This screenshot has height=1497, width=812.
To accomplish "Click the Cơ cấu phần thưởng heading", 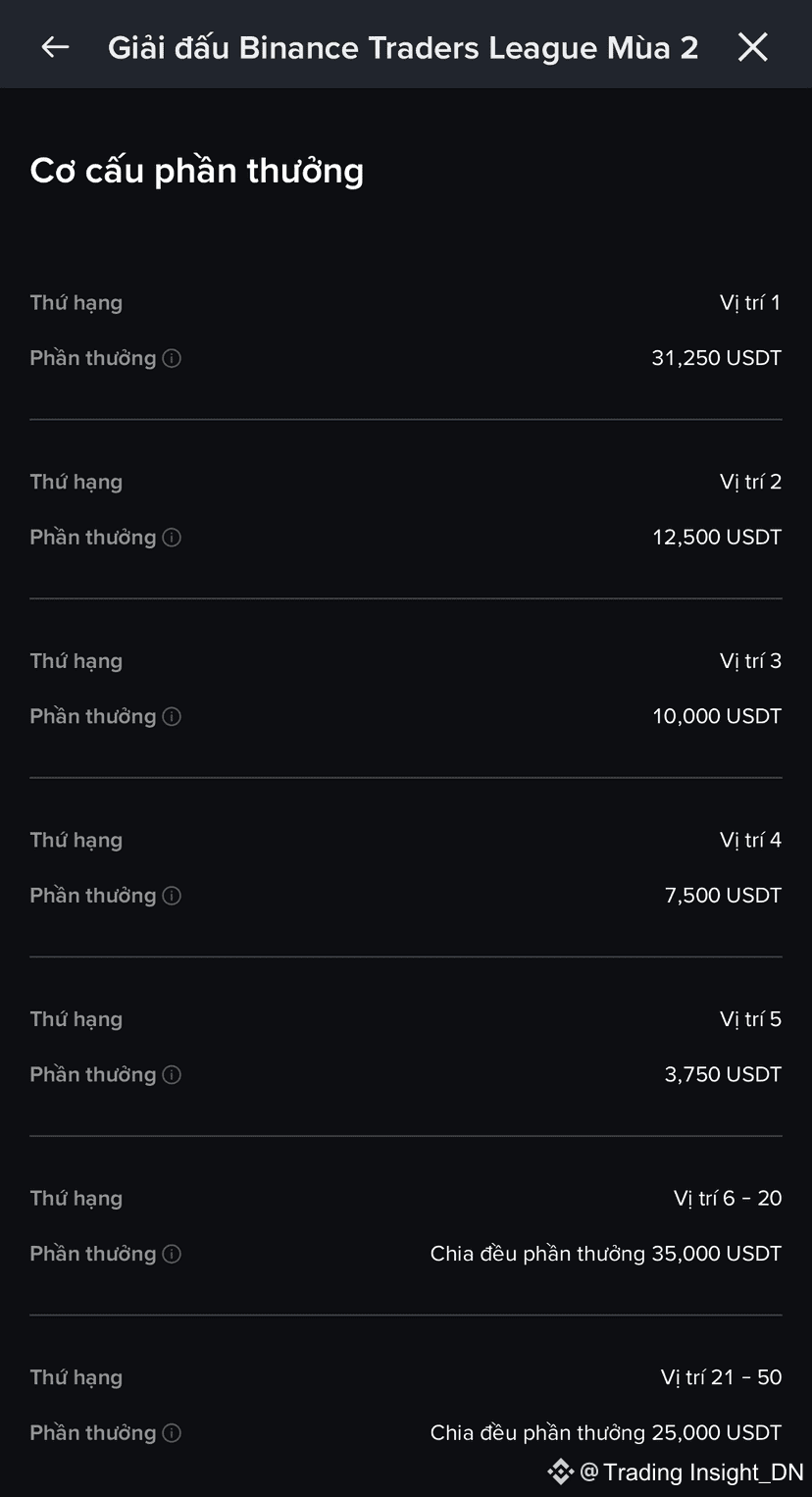I will [x=197, y=171].
